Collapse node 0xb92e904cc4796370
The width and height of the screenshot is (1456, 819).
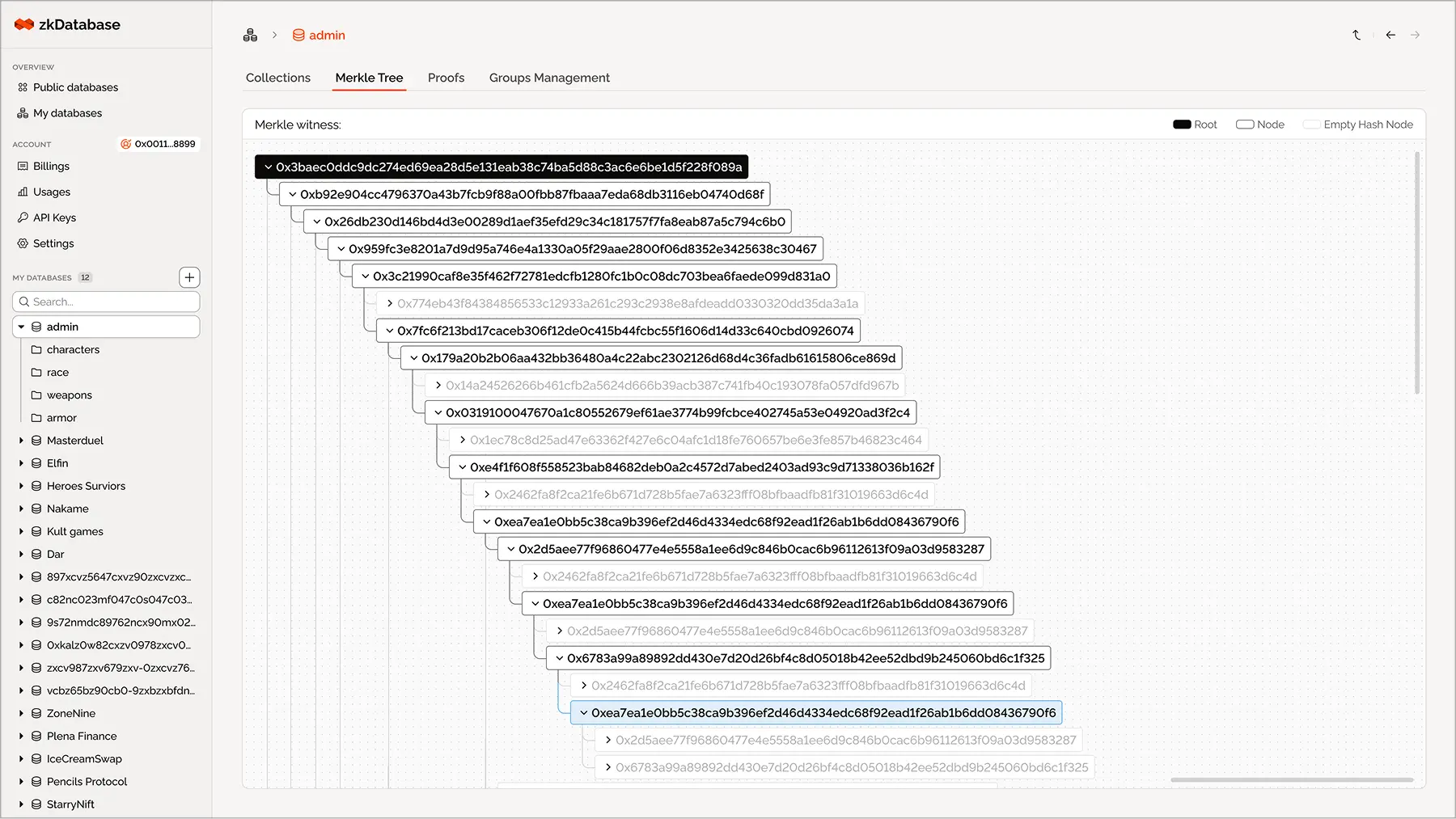tap(293, 194)
